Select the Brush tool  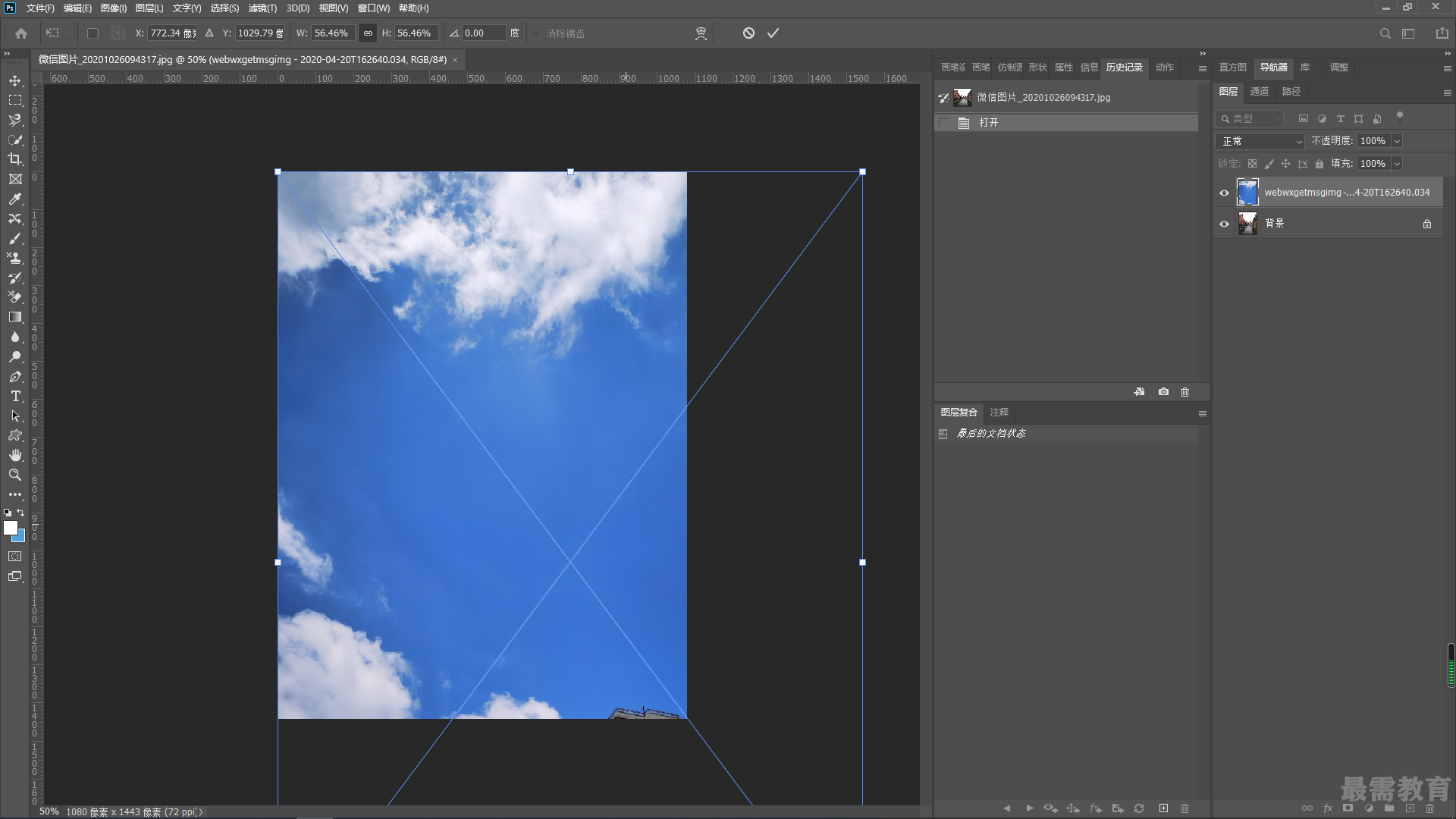(15, 238)
